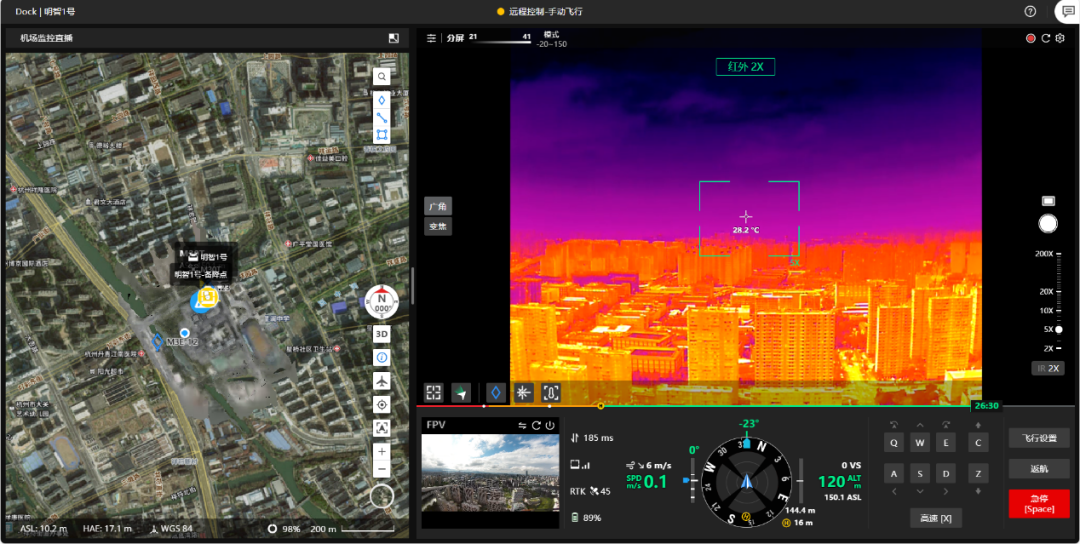Zoom out on the map
This screenshot has width=1080, height=544.
382,470
